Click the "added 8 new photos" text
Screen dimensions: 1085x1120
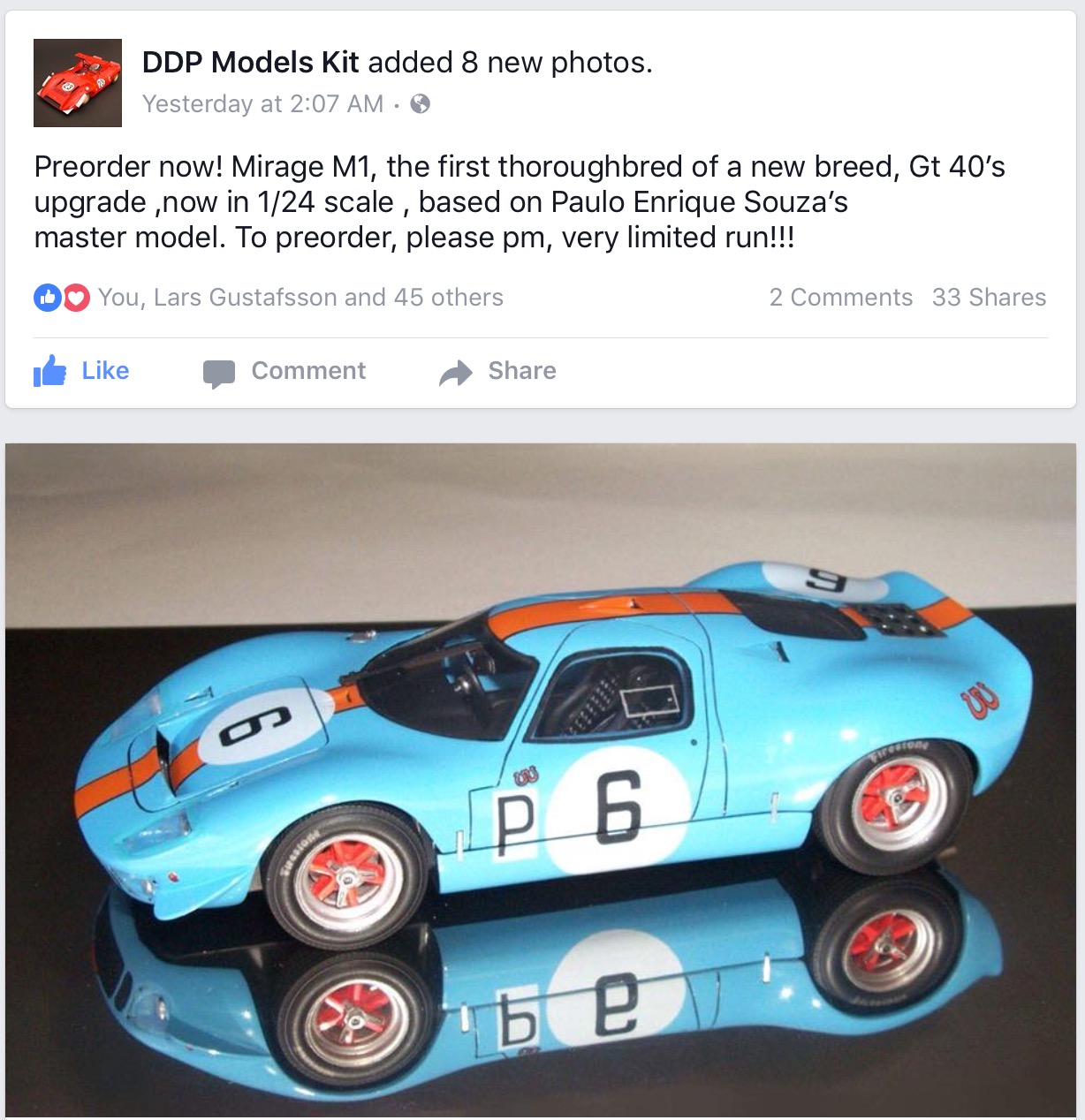510,62
